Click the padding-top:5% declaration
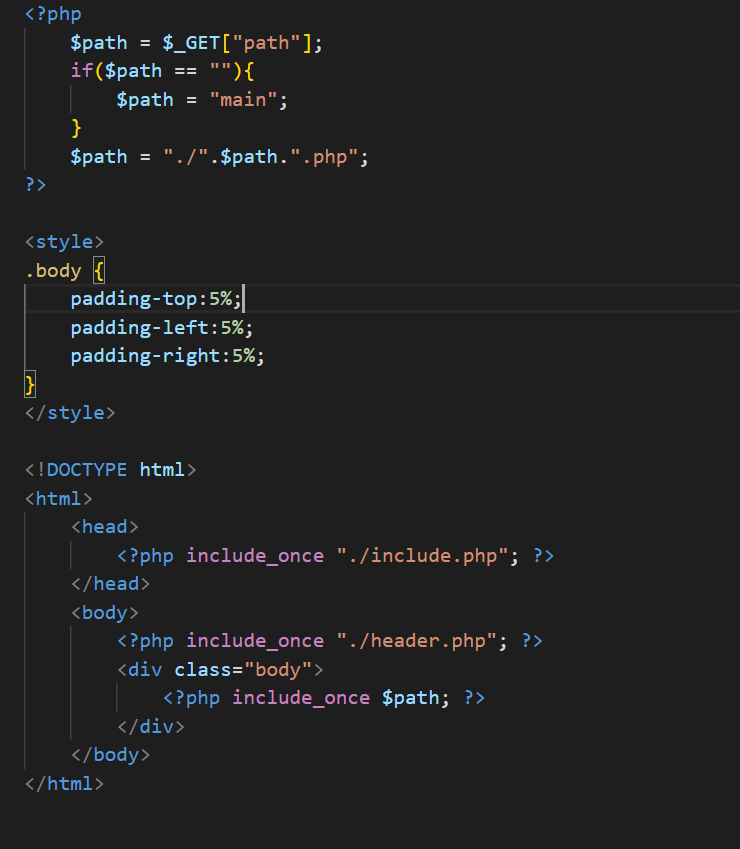This screenshot has width=740, height=849. 156,299
